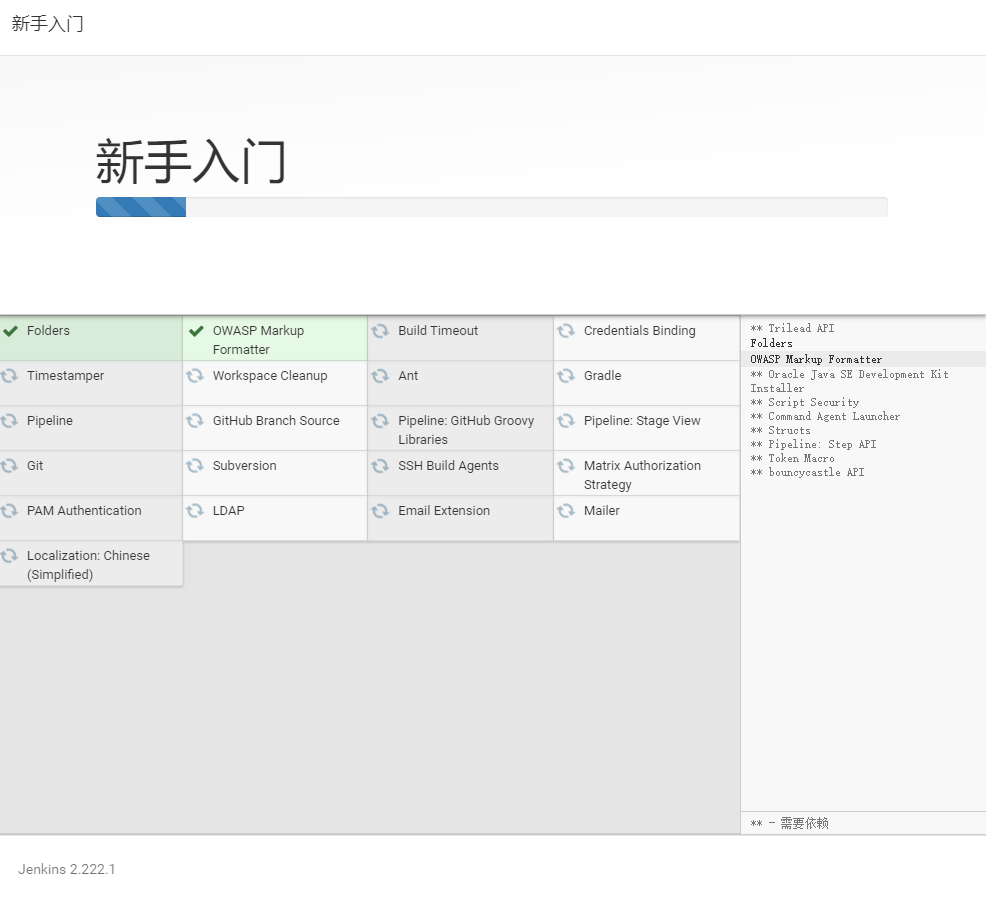The width and height of the screenshot is (986, 899).
Task: Click the pending icon next to Git
Action: point(9,466)
